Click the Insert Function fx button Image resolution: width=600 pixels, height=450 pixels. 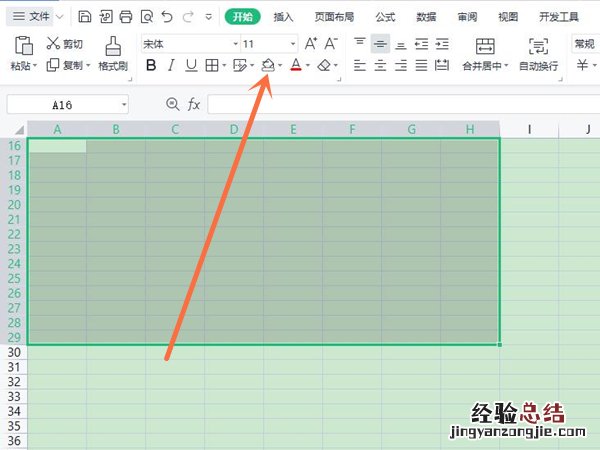click(194, 104)
